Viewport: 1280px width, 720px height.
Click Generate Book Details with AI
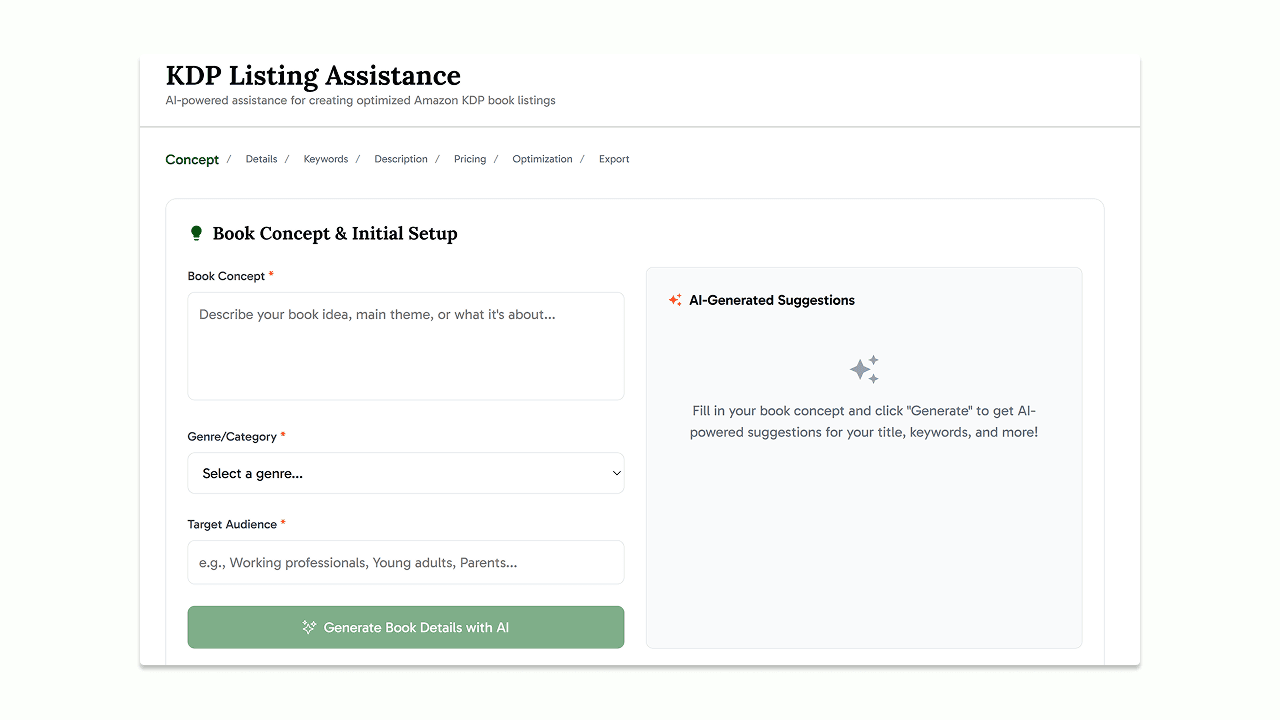tap(405, 627)
